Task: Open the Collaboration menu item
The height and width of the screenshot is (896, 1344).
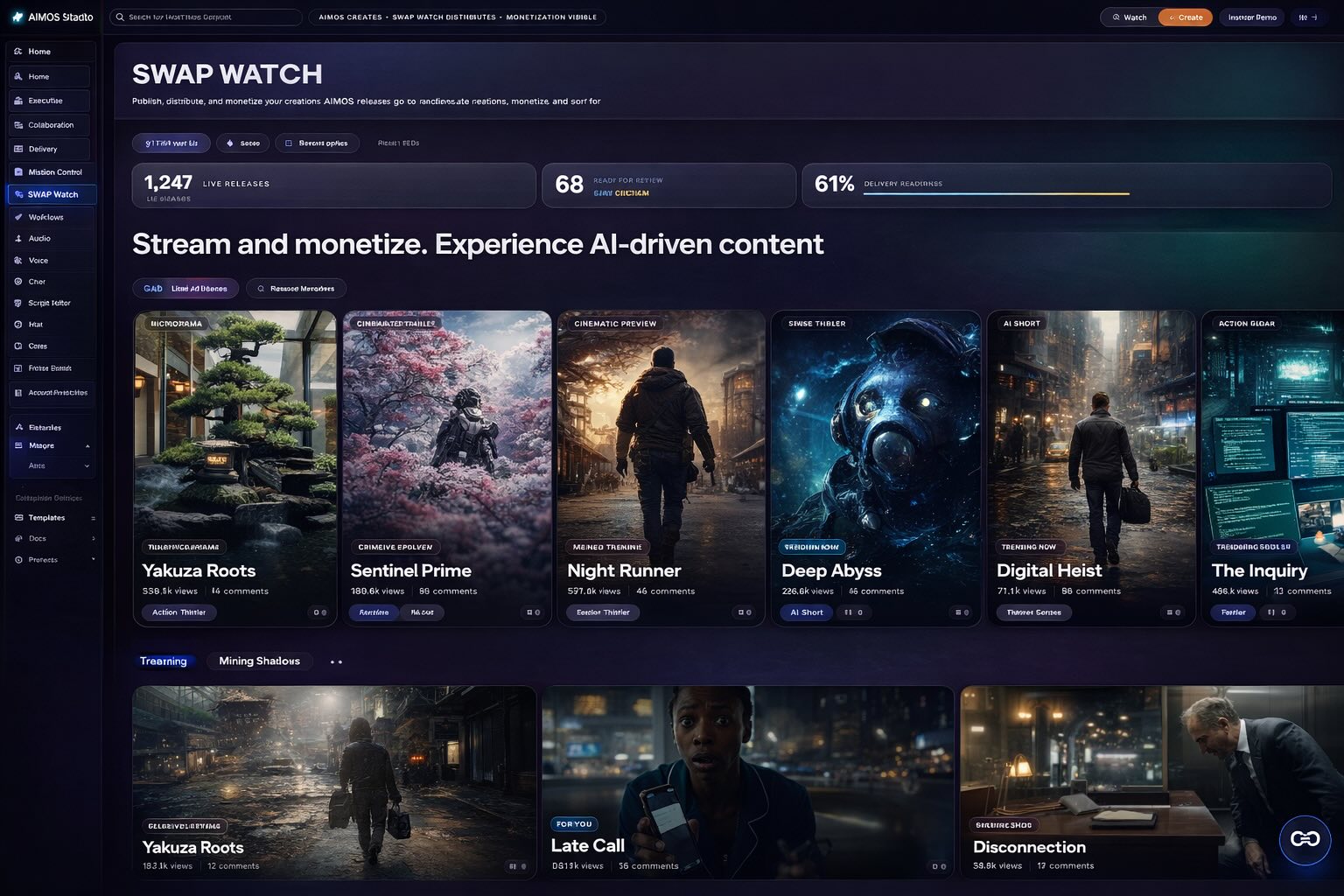Action: (51, 124)
